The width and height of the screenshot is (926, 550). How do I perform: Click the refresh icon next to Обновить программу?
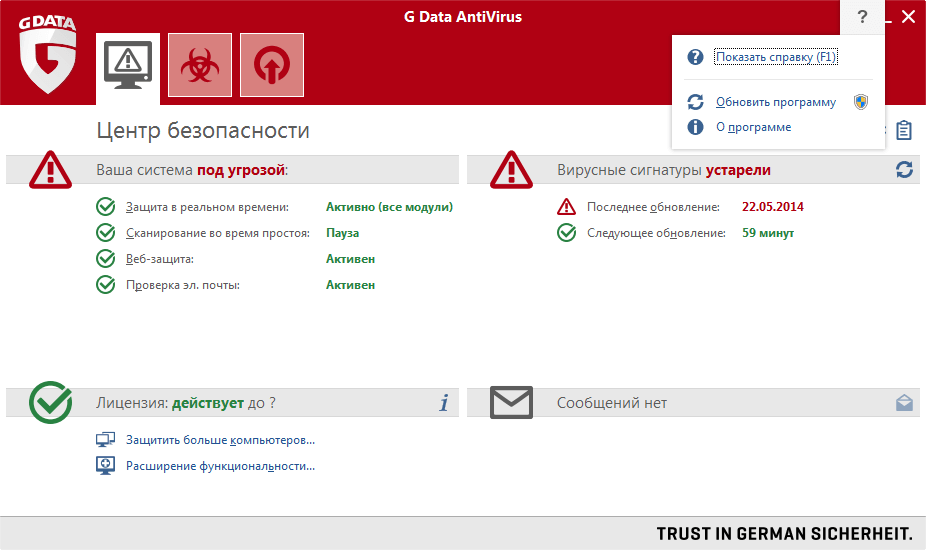695,102
